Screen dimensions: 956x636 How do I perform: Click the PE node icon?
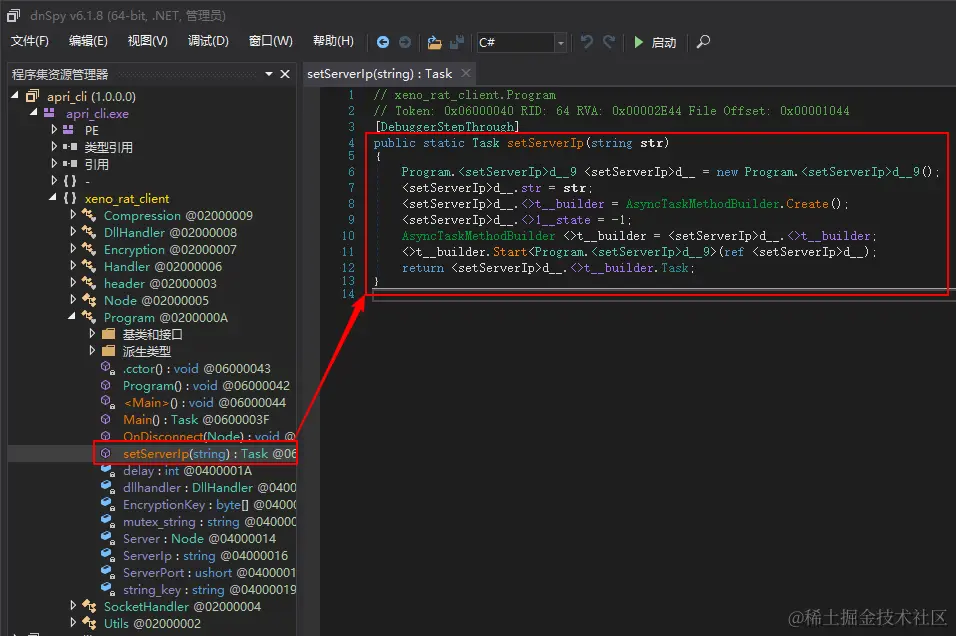(x=68, y=130)
